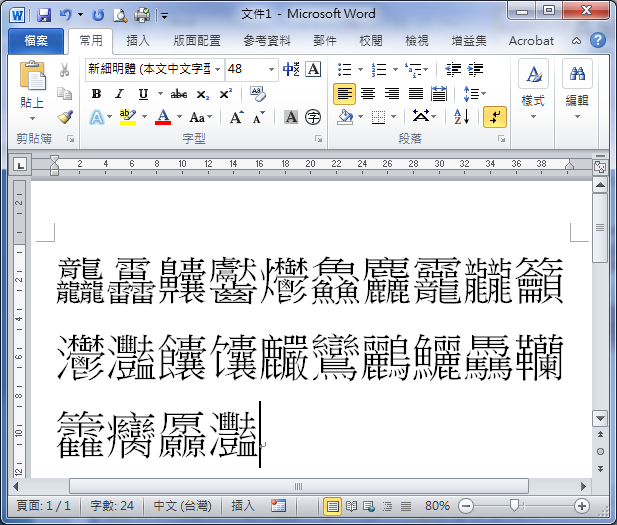Click the Clear Formatting eraser icon
This screenshot has height=525, width=617.
tap(258, 94)
